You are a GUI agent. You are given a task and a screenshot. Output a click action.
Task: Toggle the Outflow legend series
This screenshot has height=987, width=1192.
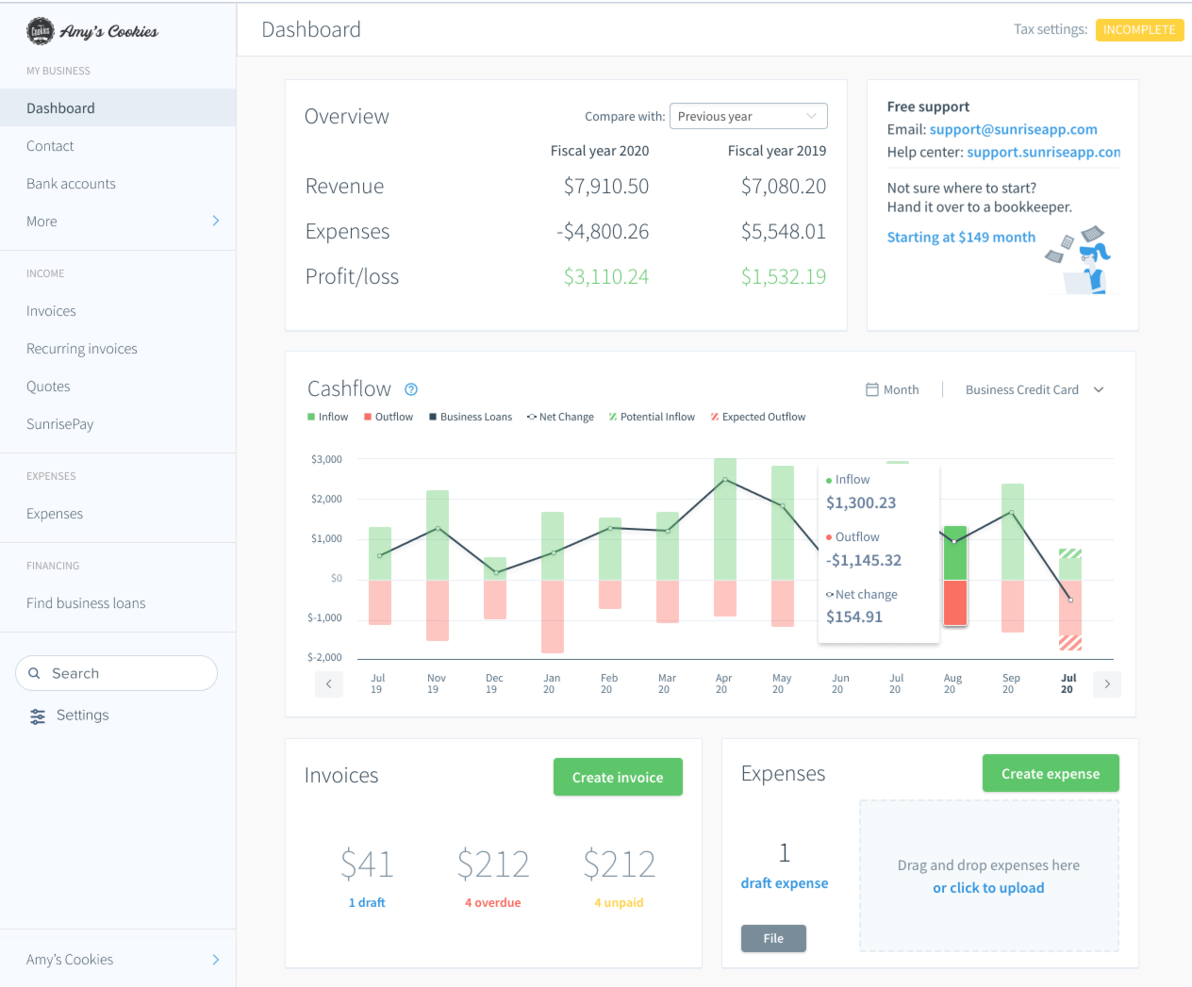[x=388, y=417]
